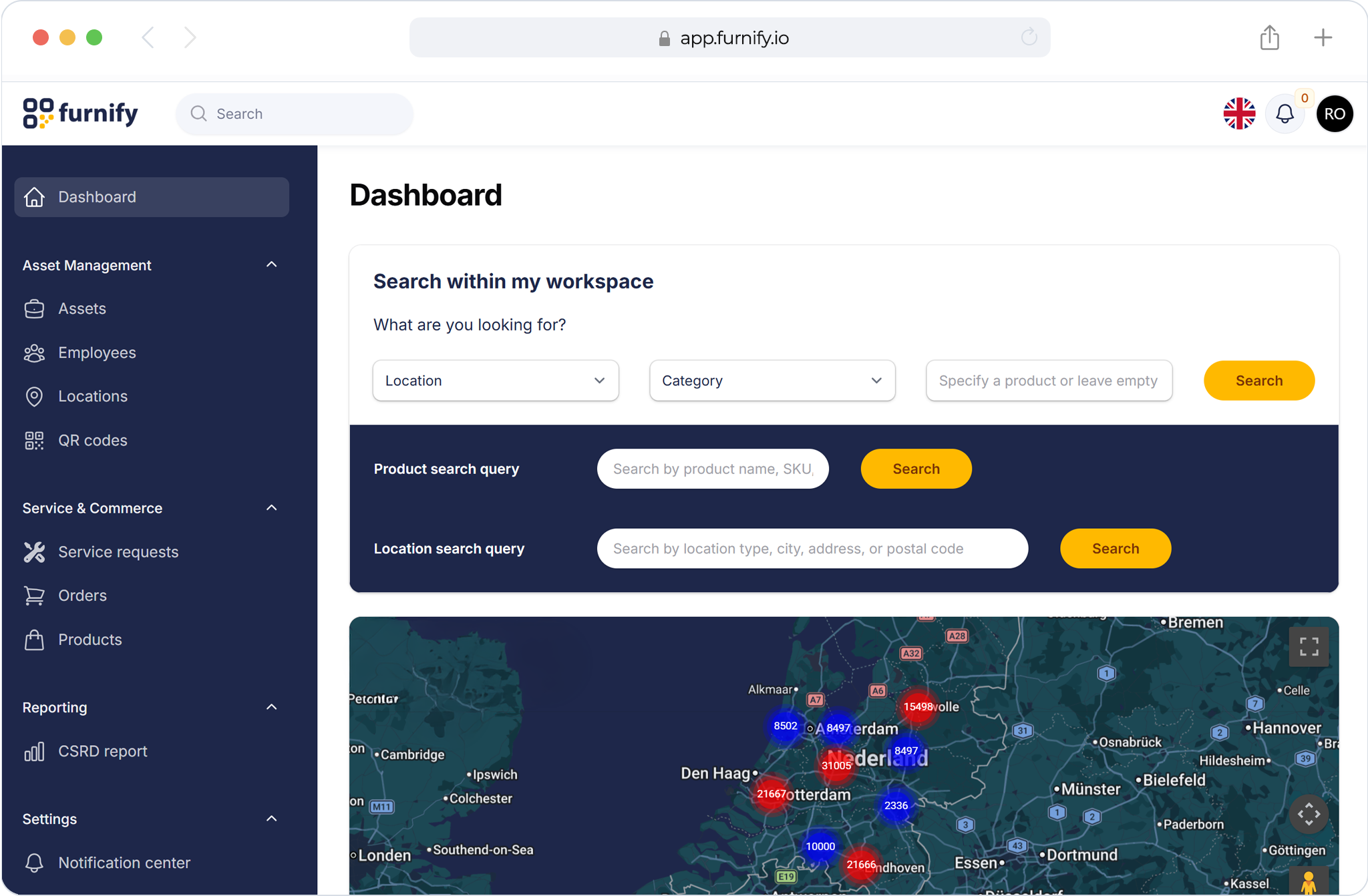The image size is (1368, 896).
Task: Click the Products bag icon
Action: coord(34,639)
